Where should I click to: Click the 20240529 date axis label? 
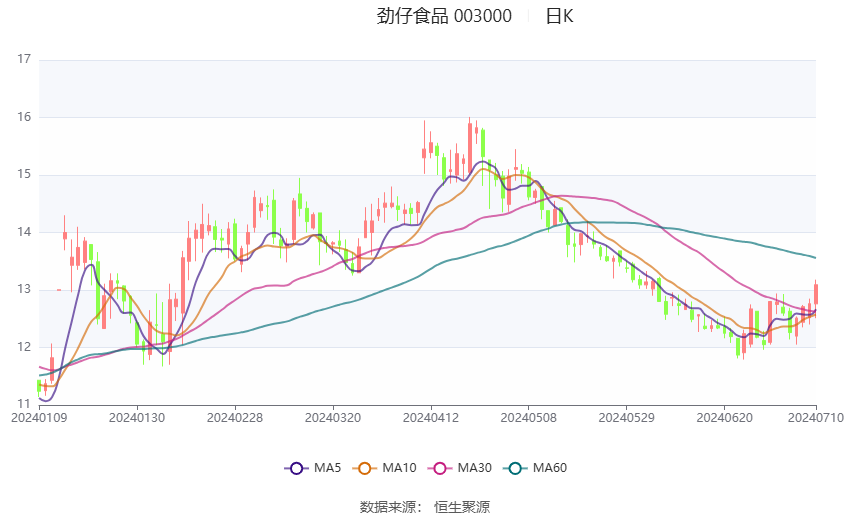tap(626, 418)
